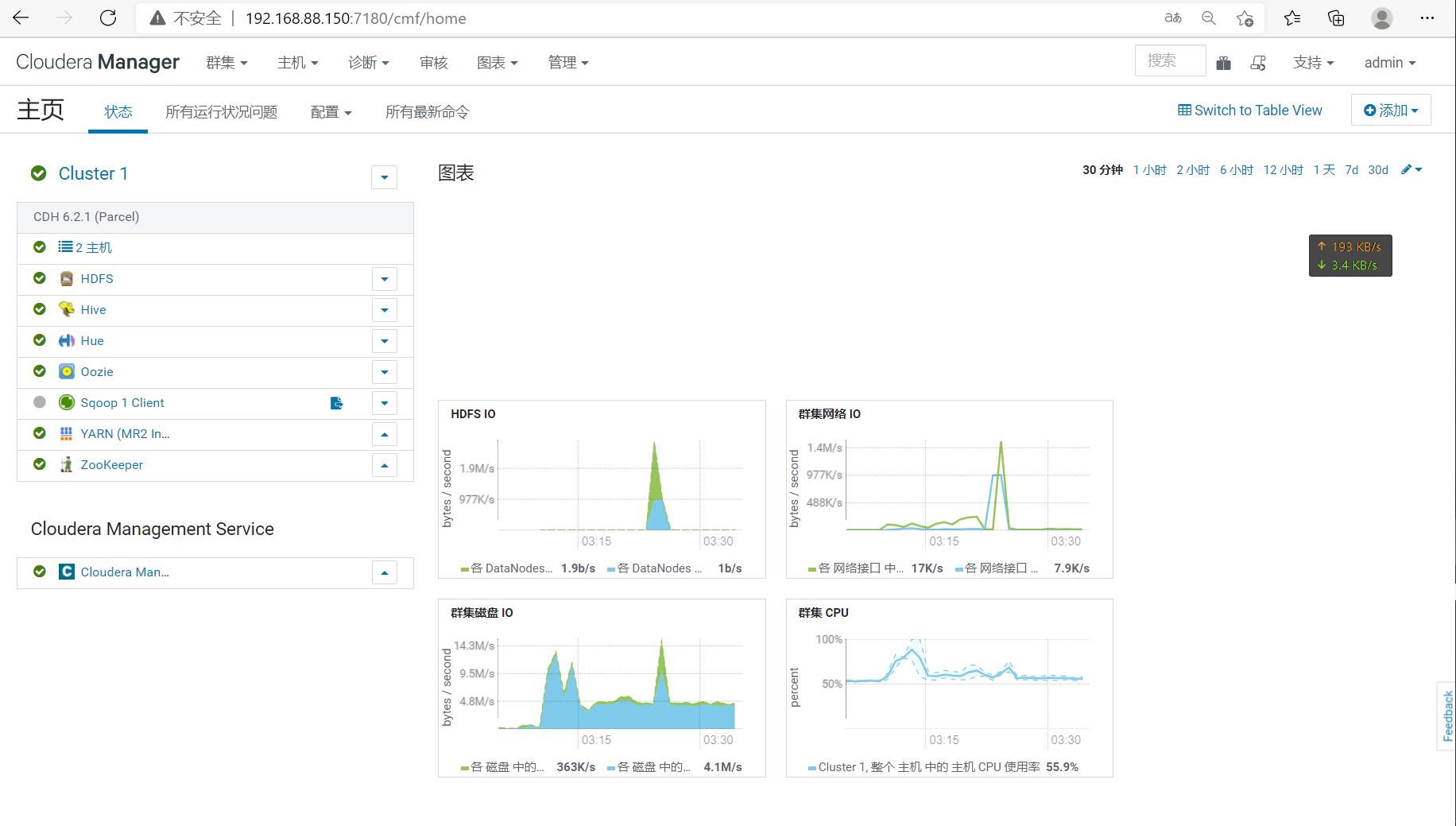Click the gift parcel icon in header

pyautogui.click(x=1224, y=63)
